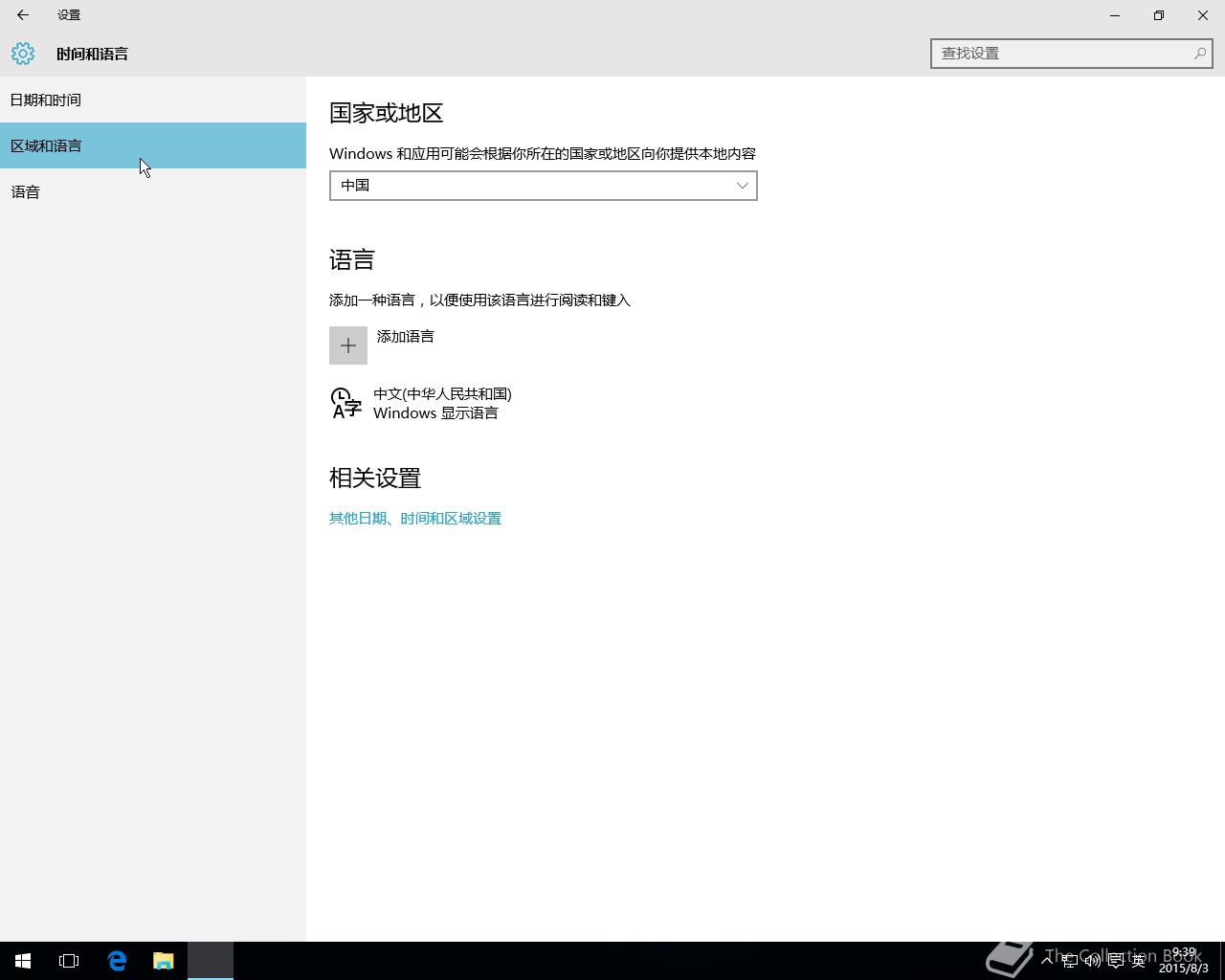Restore down the 设置 window
The image size is (1225, 980).
point(1159,15)
